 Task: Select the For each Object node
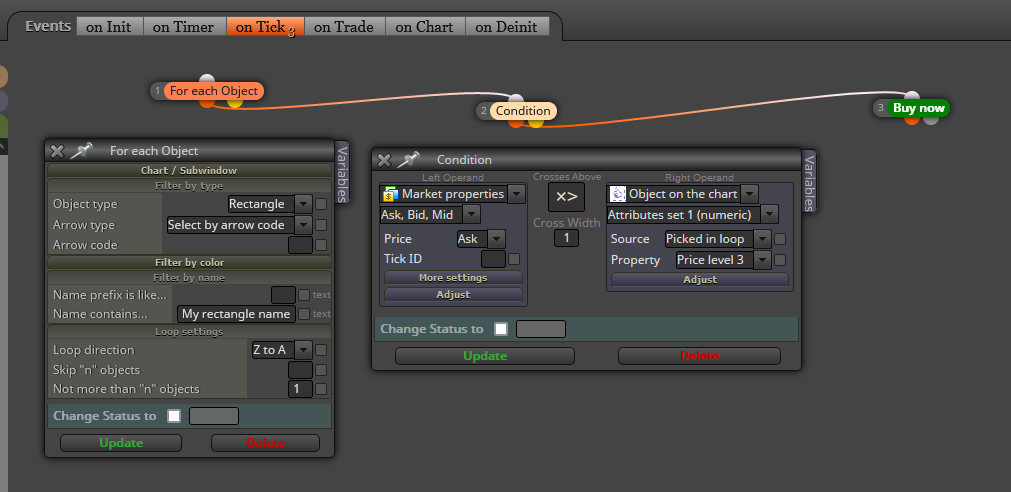point(214,91)
